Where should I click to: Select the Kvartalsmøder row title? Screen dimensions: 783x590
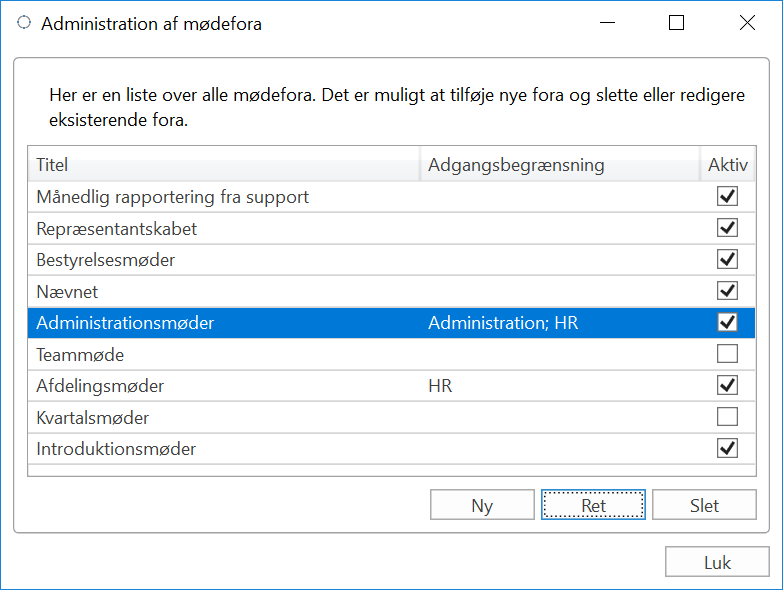pyautogui.click(x=92, y=417)
